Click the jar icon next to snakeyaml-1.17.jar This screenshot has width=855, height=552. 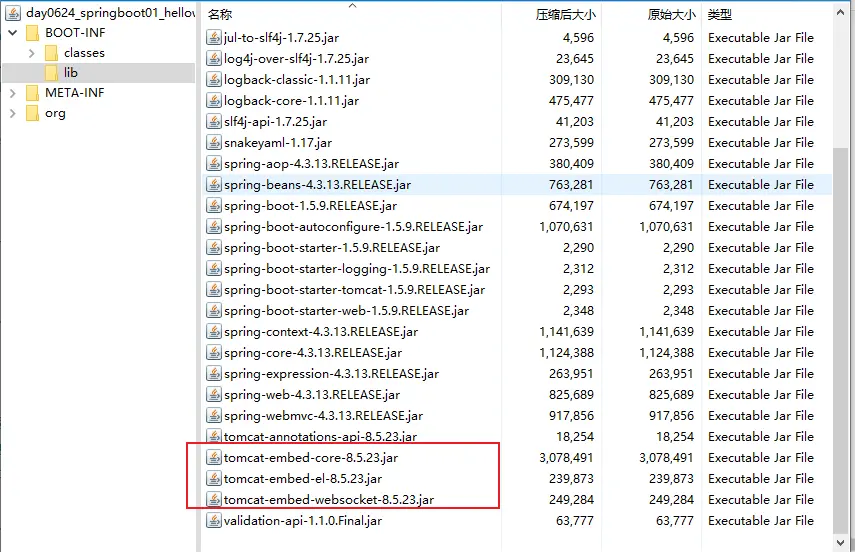pyautogui.click(x=213, y=143)
